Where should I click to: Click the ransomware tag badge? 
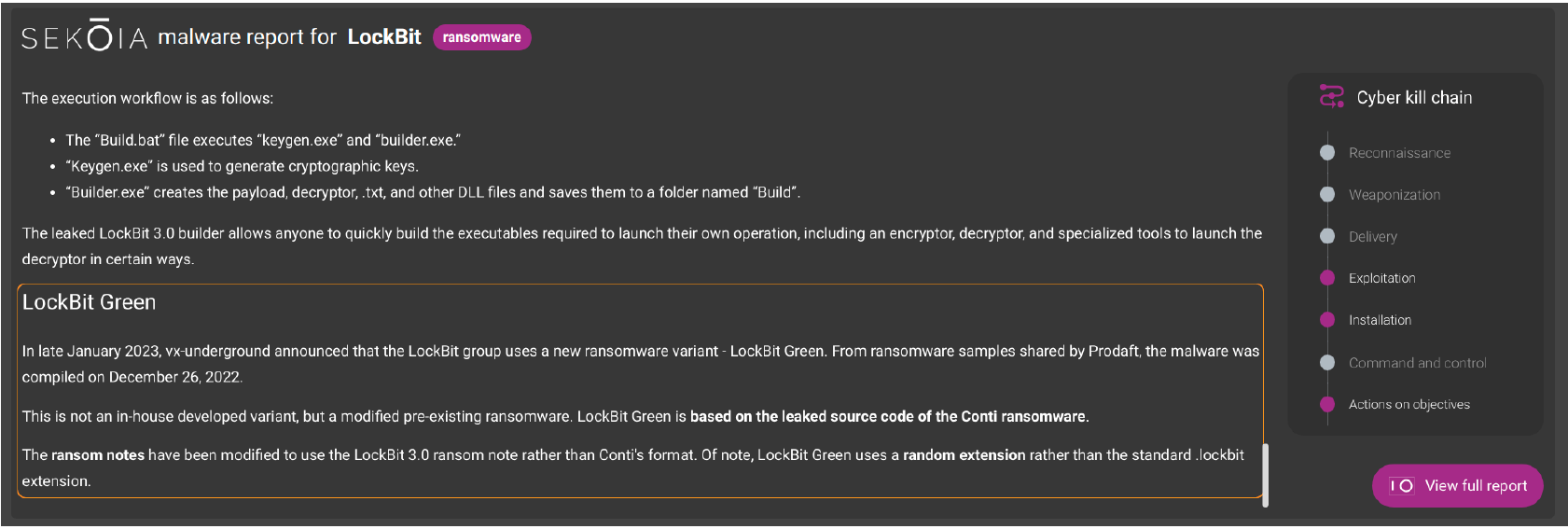(x=481, y=37)
